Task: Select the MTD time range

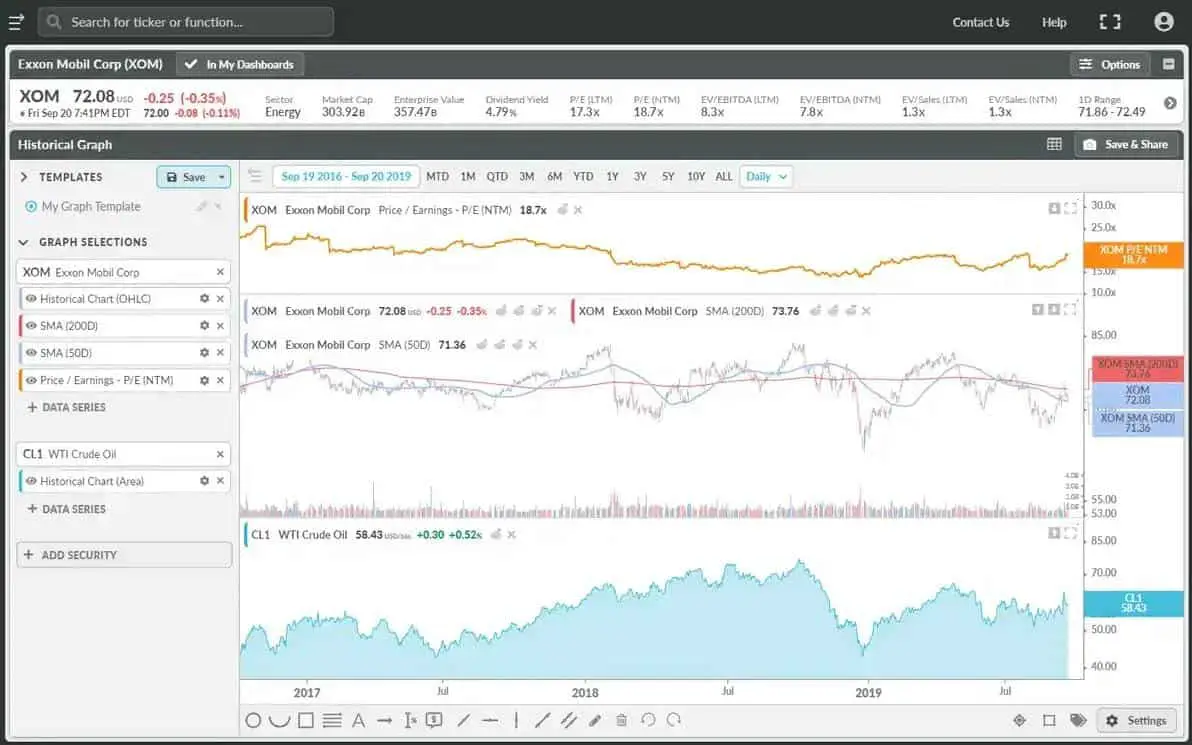Action: click(437, 176)
